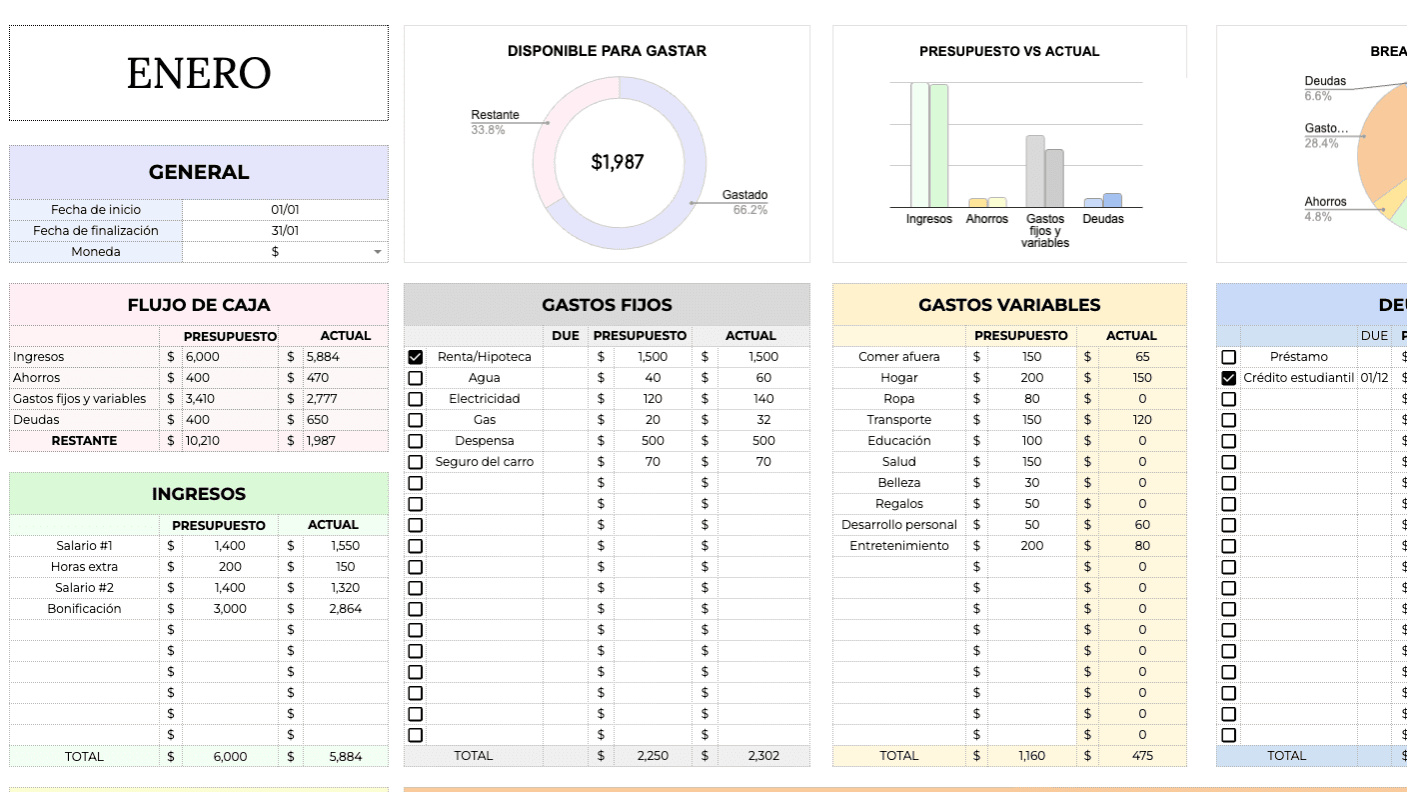The image size is (1407, 792).
Task: Tick the Electricidad checkbox
Action: click(x=415, y=399)
